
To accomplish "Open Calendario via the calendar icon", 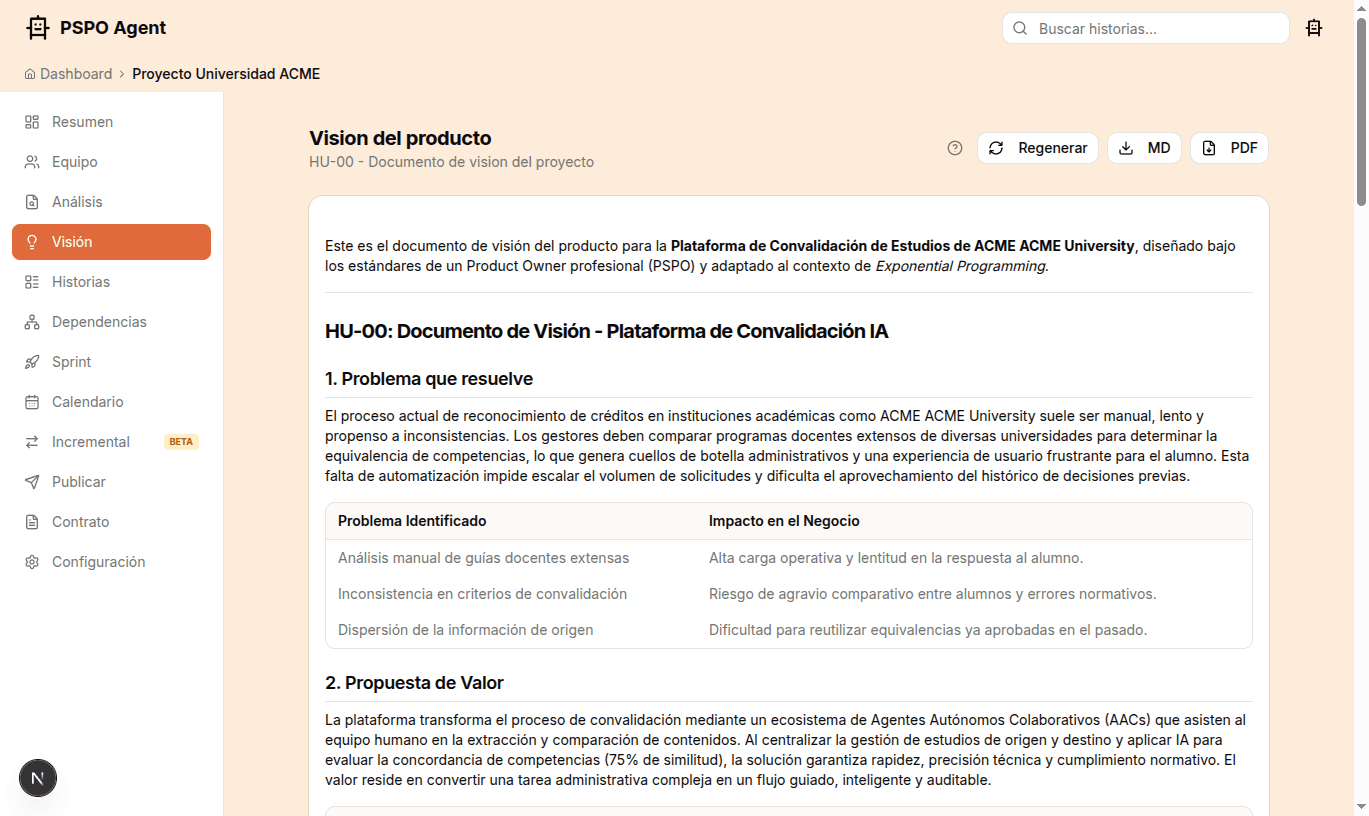I will tap(31, 401).
